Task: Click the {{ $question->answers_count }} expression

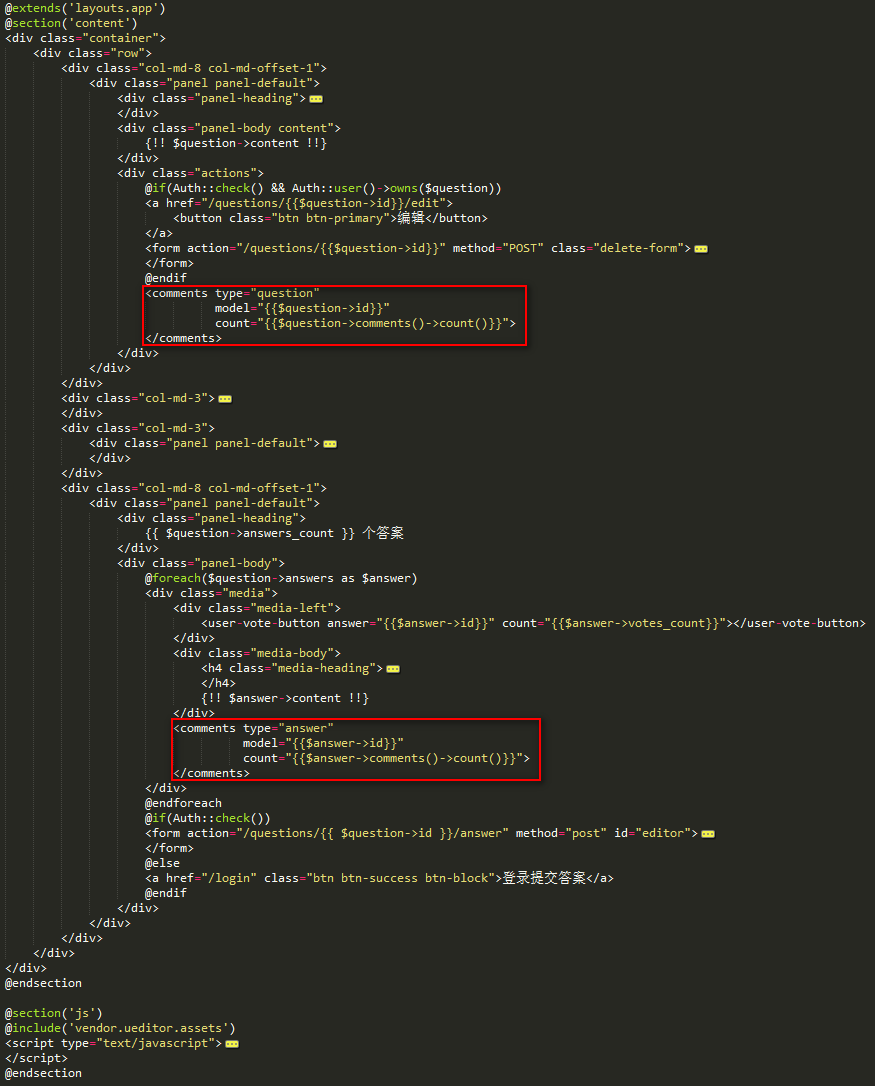Action: [250, 533]
